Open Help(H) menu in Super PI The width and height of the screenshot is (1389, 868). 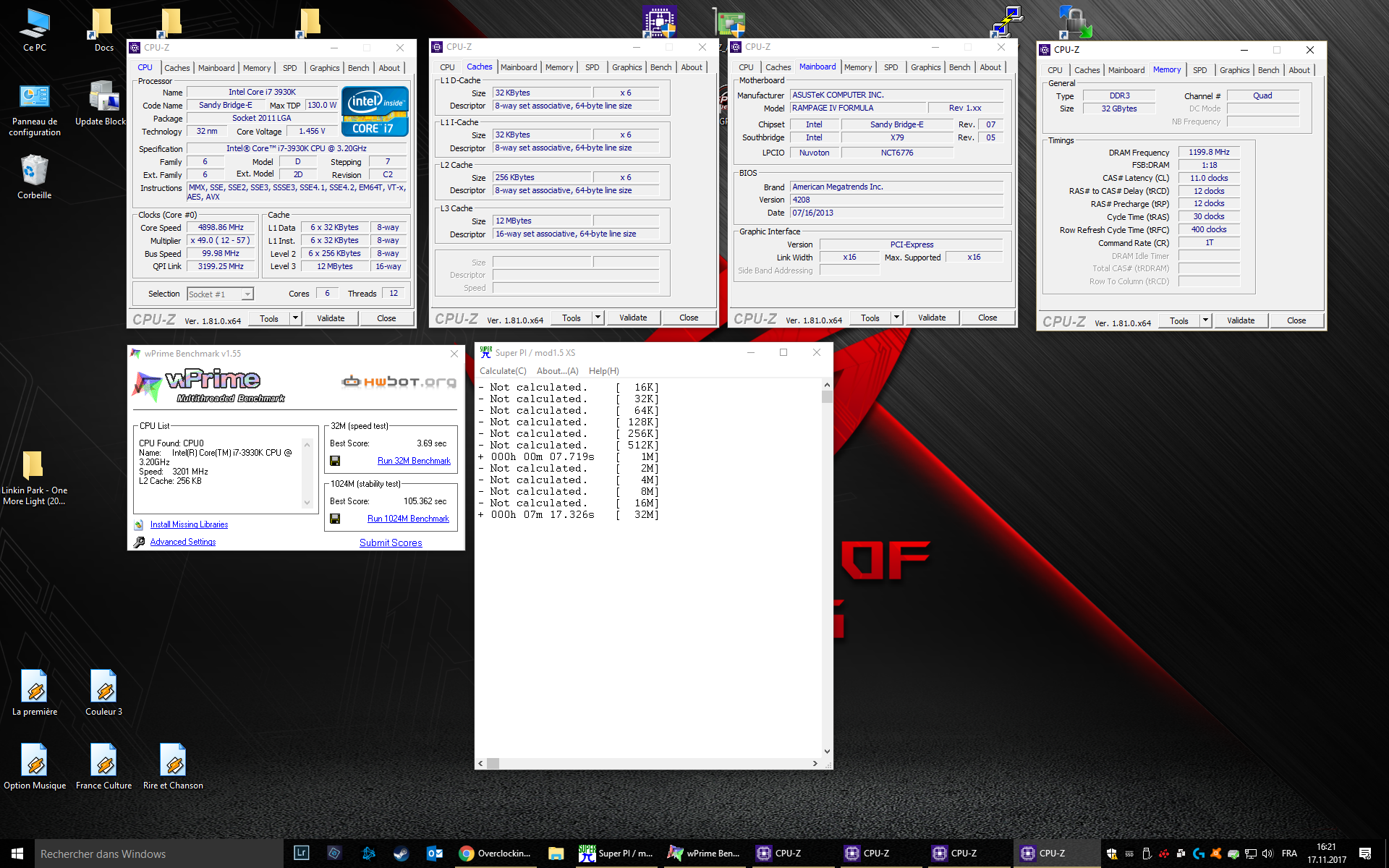coord(604,371)
